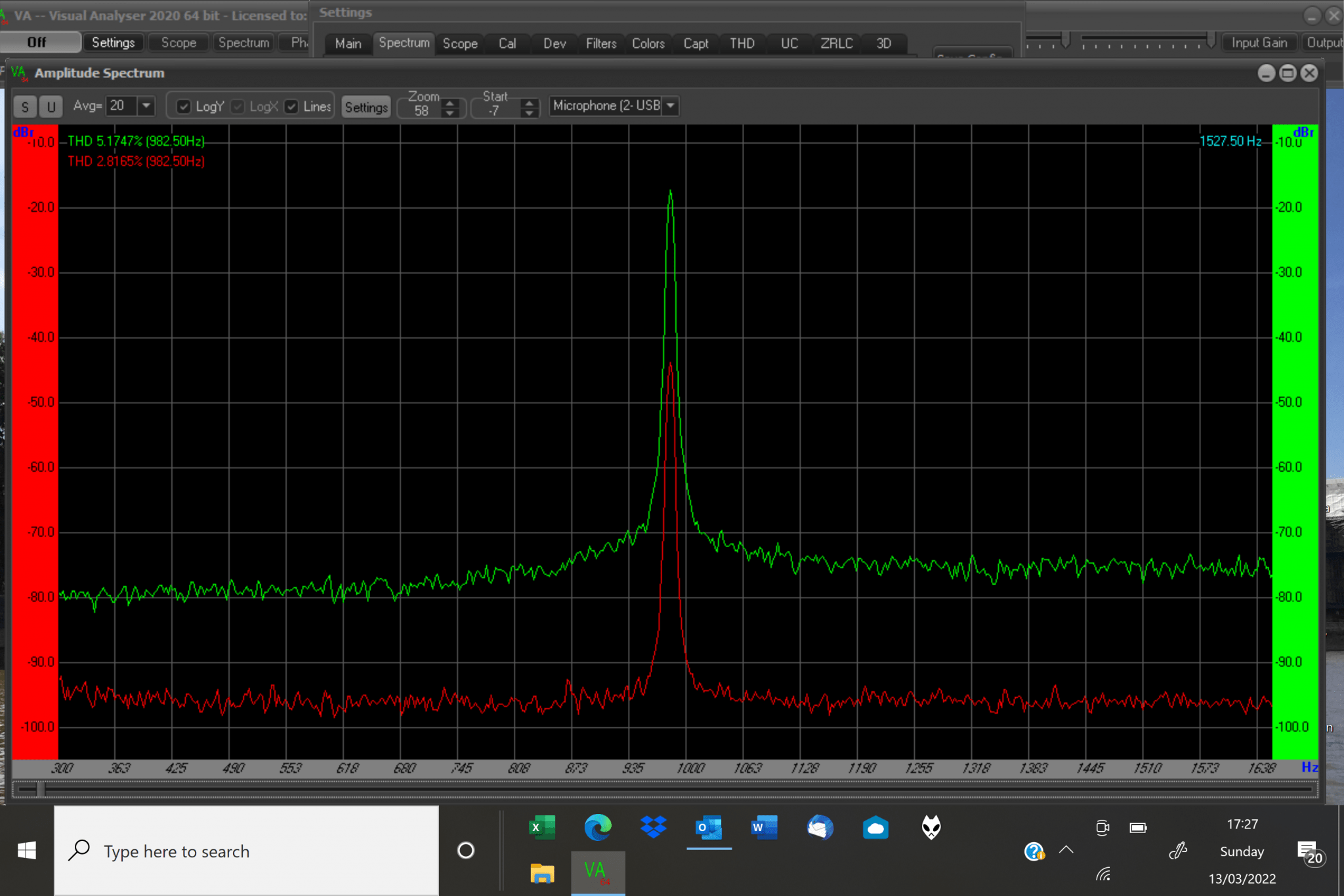Click Settings button in main VA toolbar
1344x896 pixels.
pyautogui.click(x=113, y=43)
